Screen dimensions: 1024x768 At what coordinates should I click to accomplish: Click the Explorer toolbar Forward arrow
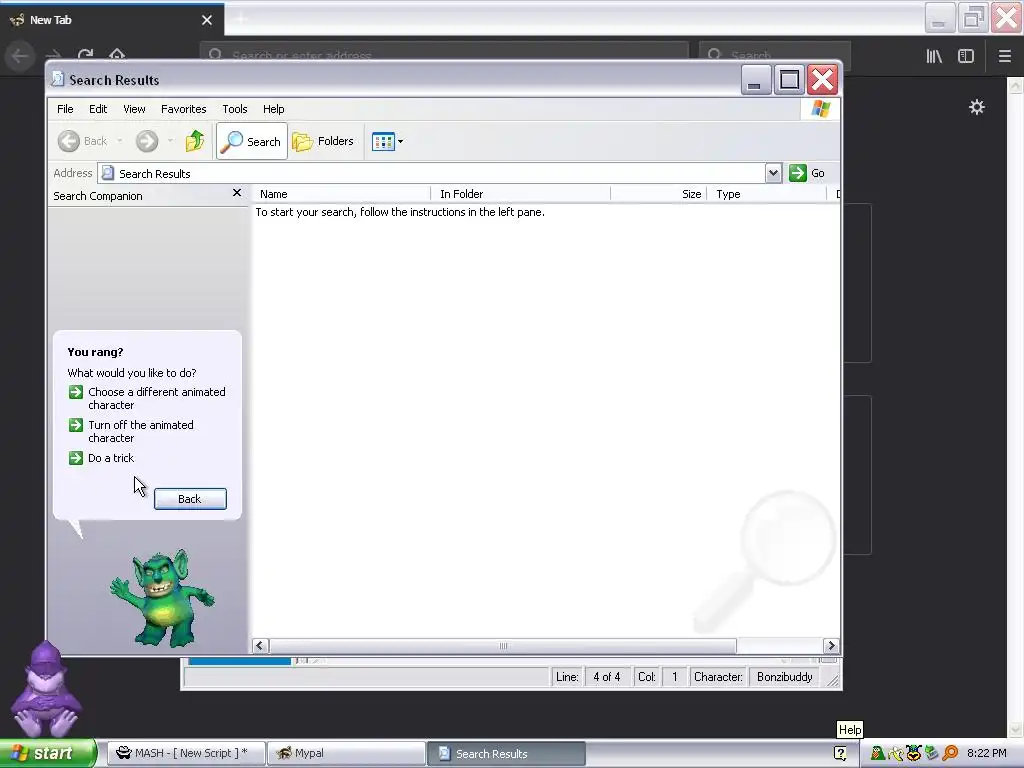point(147,141)
